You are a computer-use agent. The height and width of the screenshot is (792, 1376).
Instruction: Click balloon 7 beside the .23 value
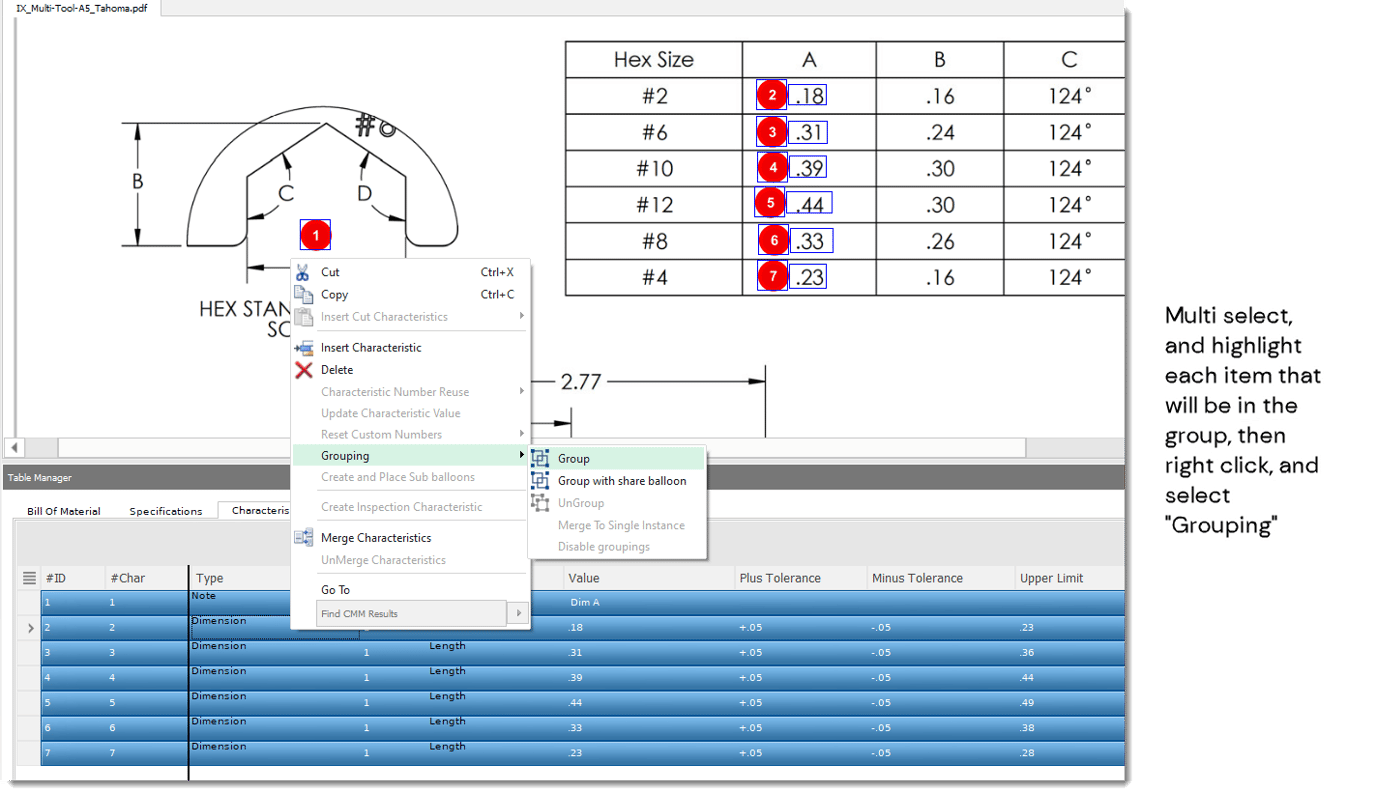[x=773, y=276]
